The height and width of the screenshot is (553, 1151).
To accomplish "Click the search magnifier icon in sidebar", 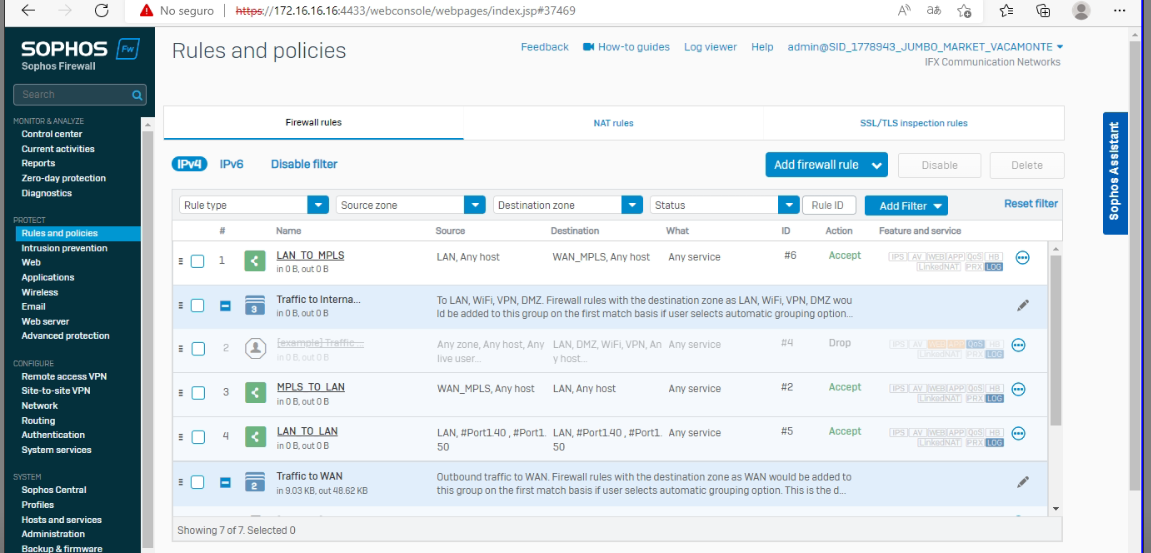I will [137, 95].
